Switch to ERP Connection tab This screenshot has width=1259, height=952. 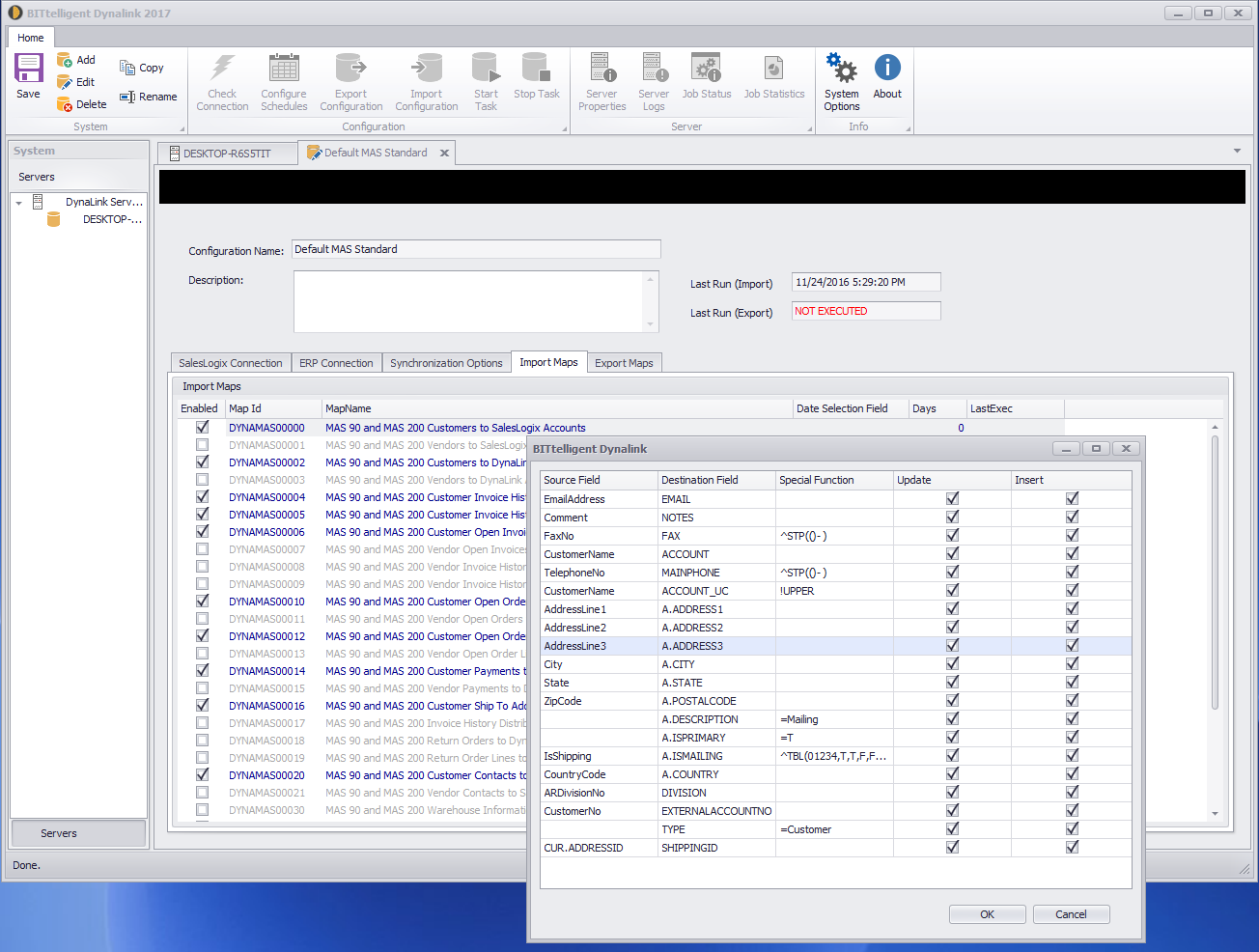(x=336, y=363)
